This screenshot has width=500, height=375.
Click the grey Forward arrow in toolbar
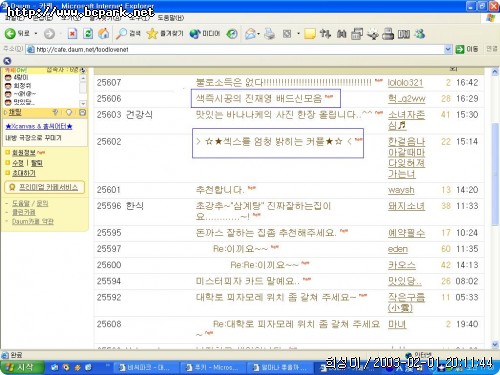point(49,34)
